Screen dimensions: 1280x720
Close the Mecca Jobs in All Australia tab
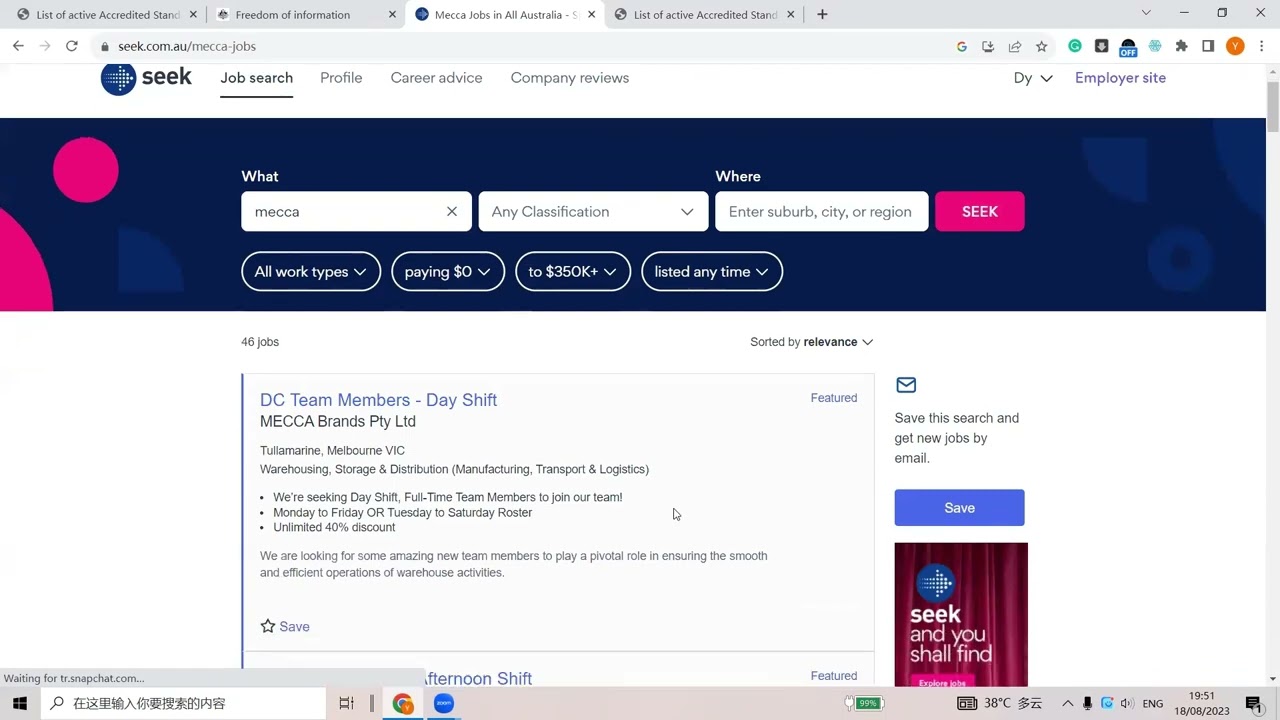[x=592, y=14]
